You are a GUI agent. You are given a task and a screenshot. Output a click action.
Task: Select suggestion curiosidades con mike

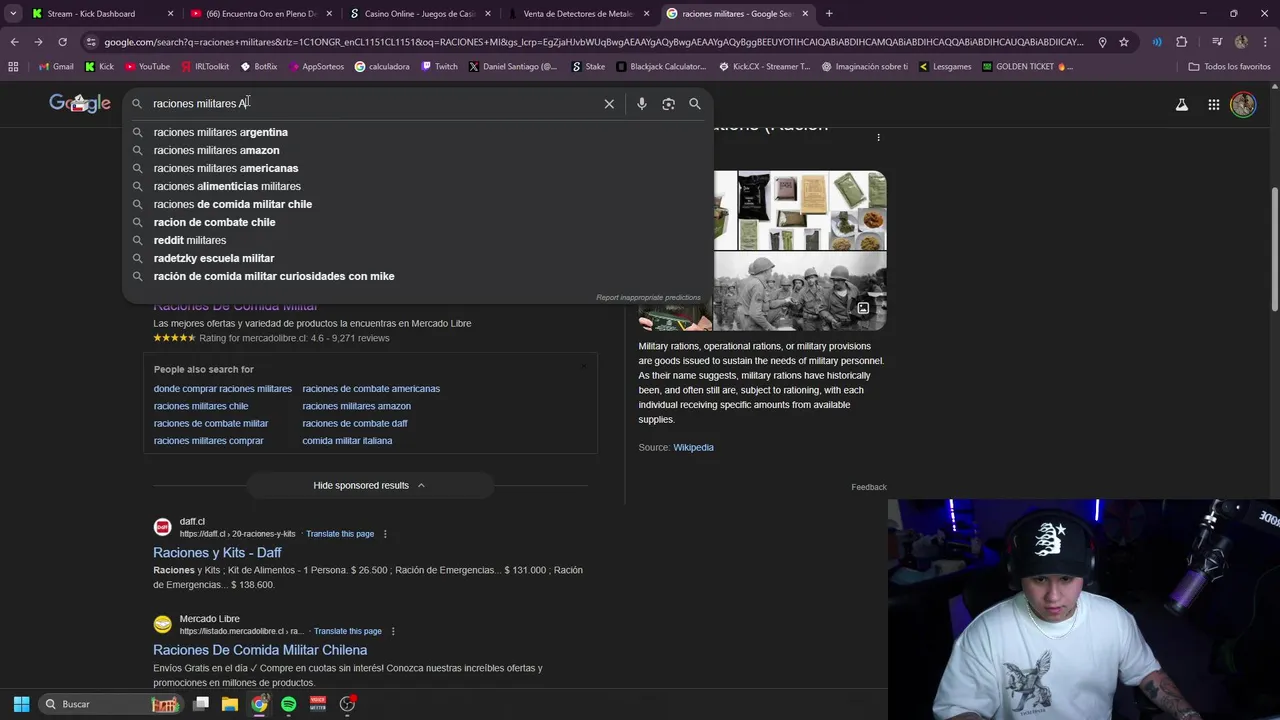point(417,276)
